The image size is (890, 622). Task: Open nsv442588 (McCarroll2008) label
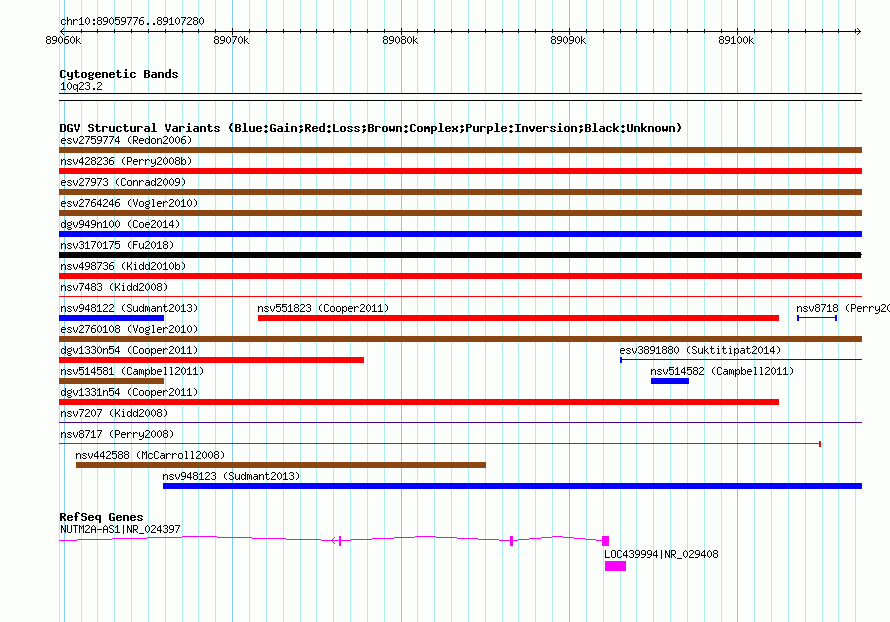pos(150,455)
